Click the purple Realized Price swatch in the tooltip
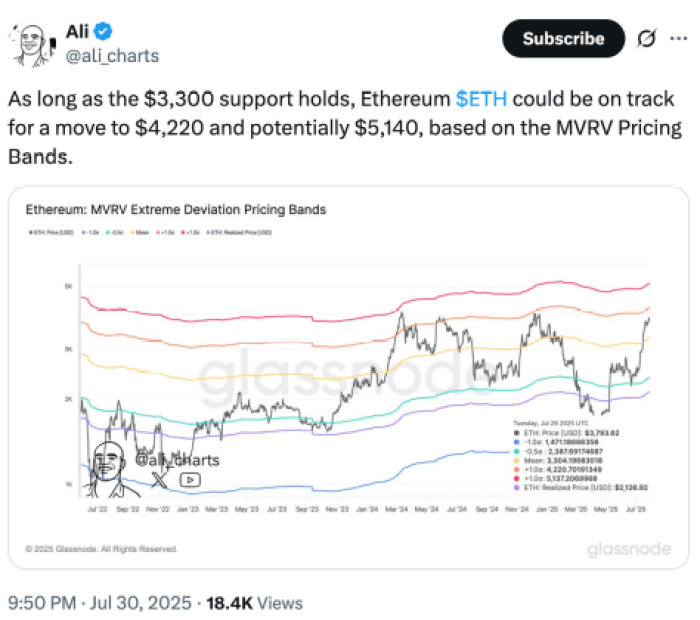This screenshot has width=700, height=620. pyautogui.click(x=514, y=486)
